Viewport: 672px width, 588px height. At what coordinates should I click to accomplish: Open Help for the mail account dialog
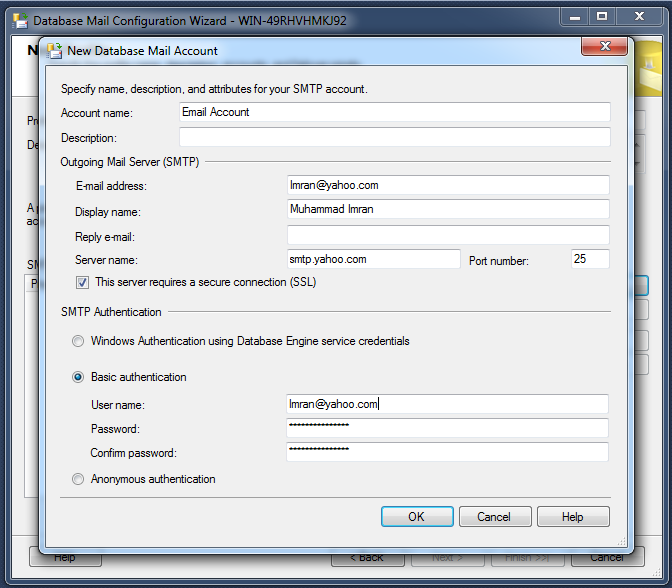(573, 517)
